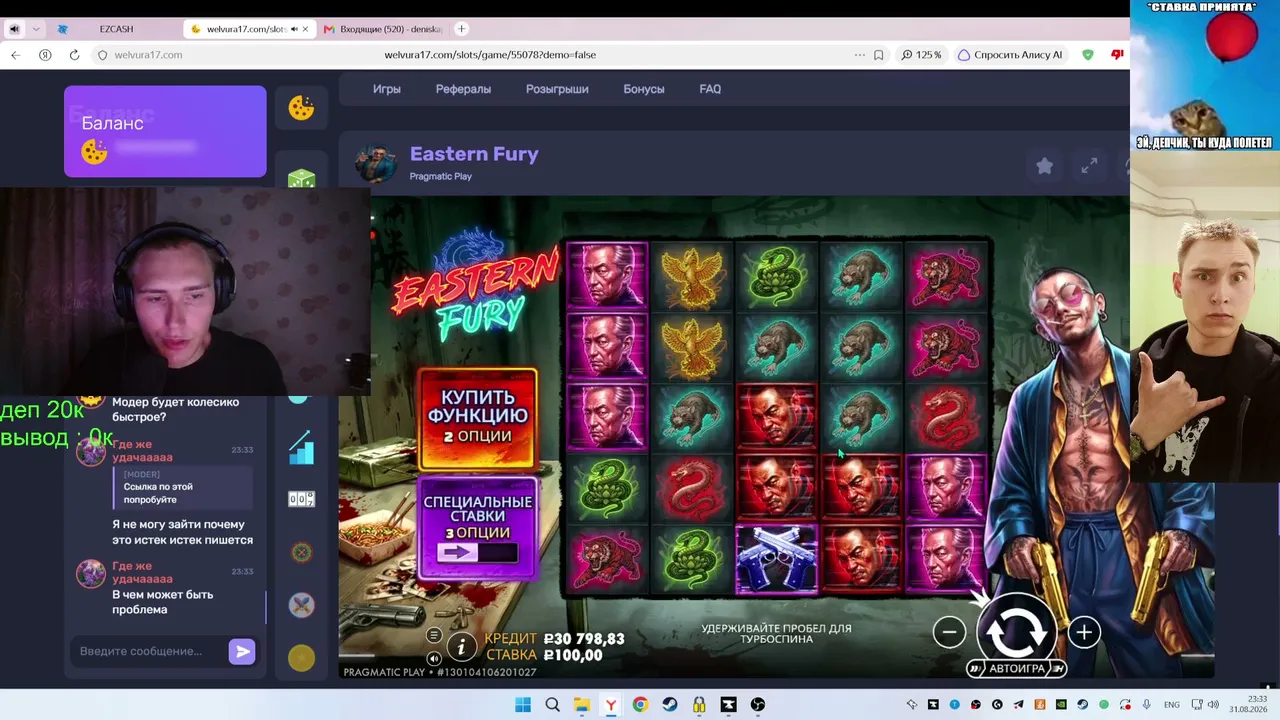Switch to the EZCASH browser tab

[116, 29]
